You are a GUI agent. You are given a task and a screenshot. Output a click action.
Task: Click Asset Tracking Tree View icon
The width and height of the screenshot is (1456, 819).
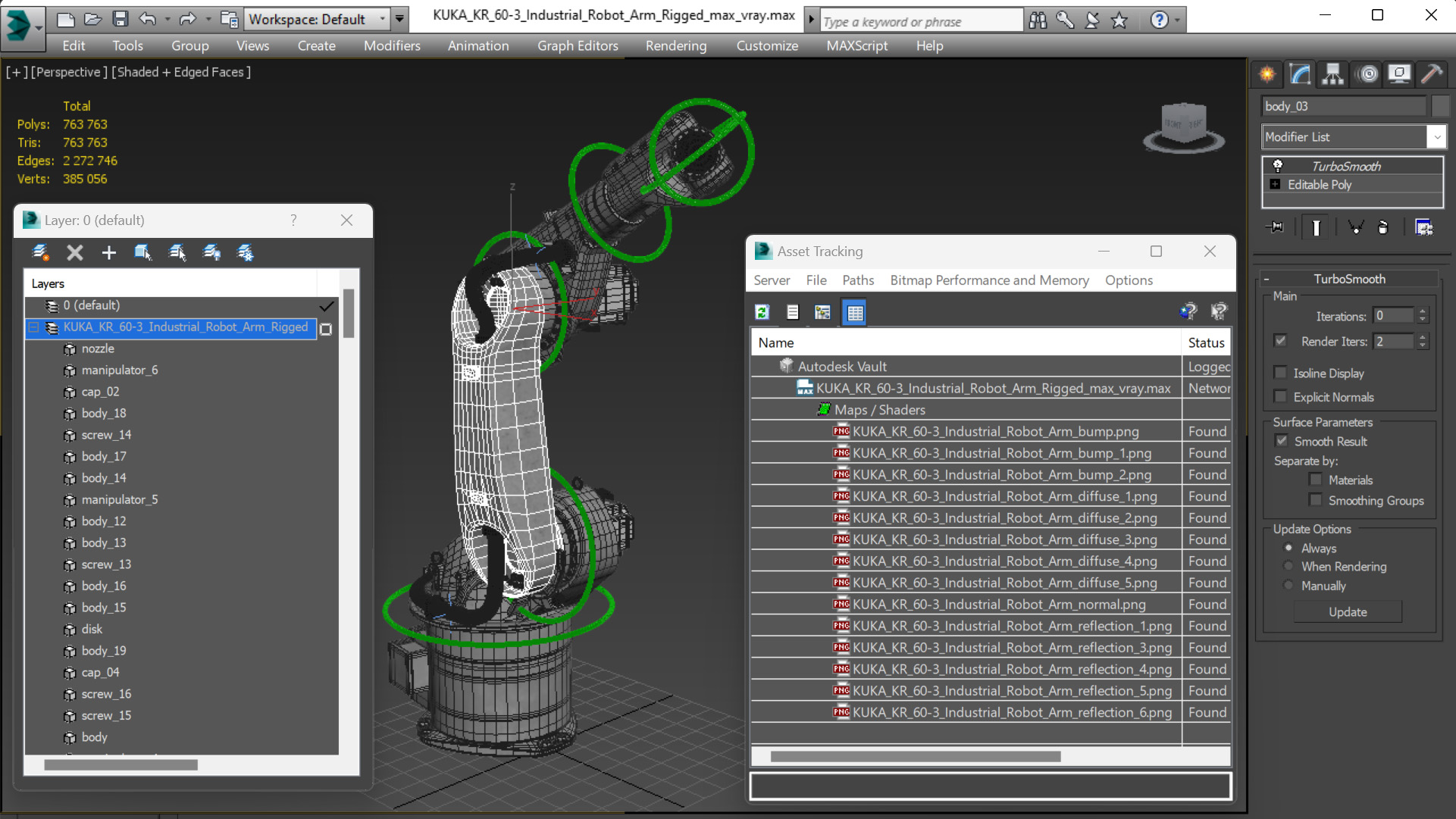(822, 312)
